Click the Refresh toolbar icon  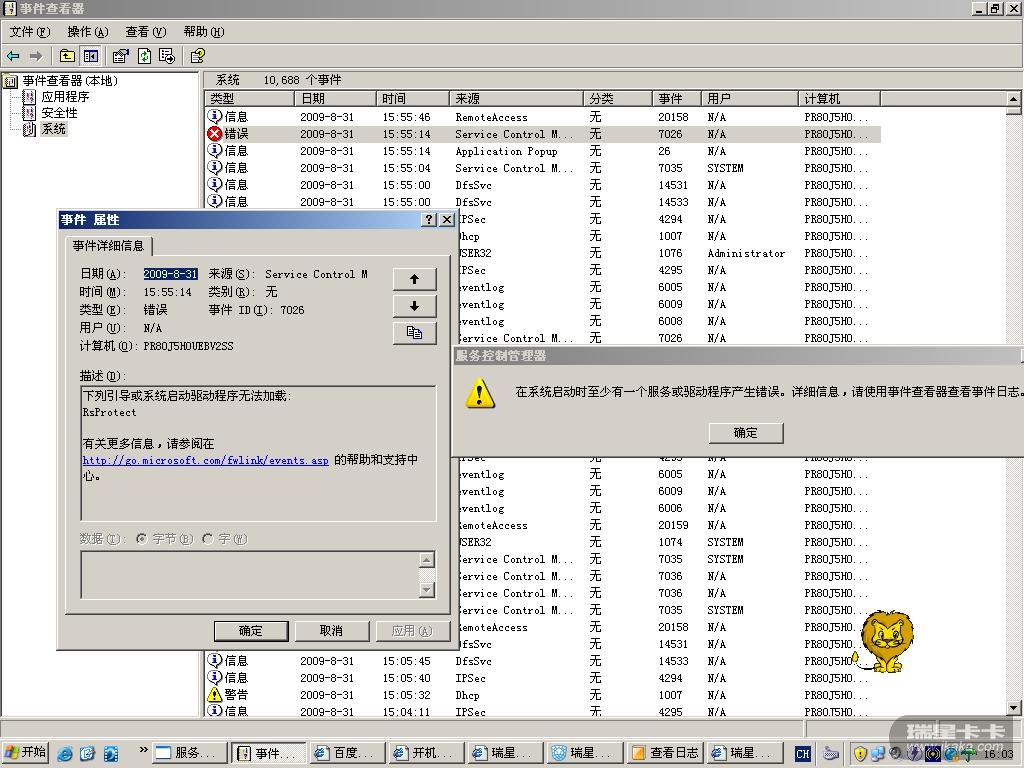(144, 56)
